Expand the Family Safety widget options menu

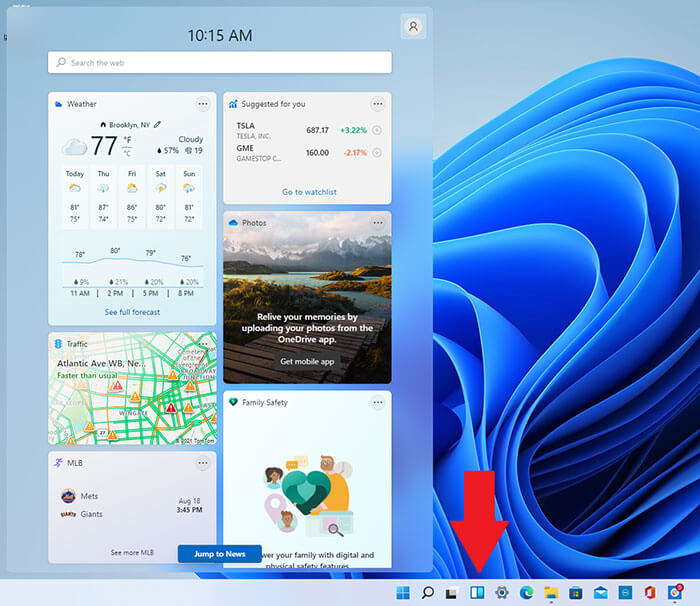378,402
